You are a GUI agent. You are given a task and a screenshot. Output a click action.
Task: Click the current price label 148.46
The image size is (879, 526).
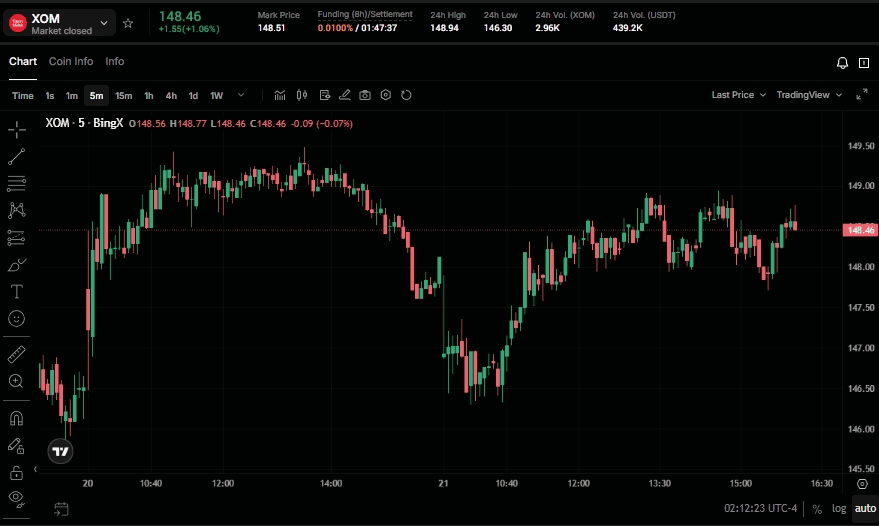pos(860,230)
